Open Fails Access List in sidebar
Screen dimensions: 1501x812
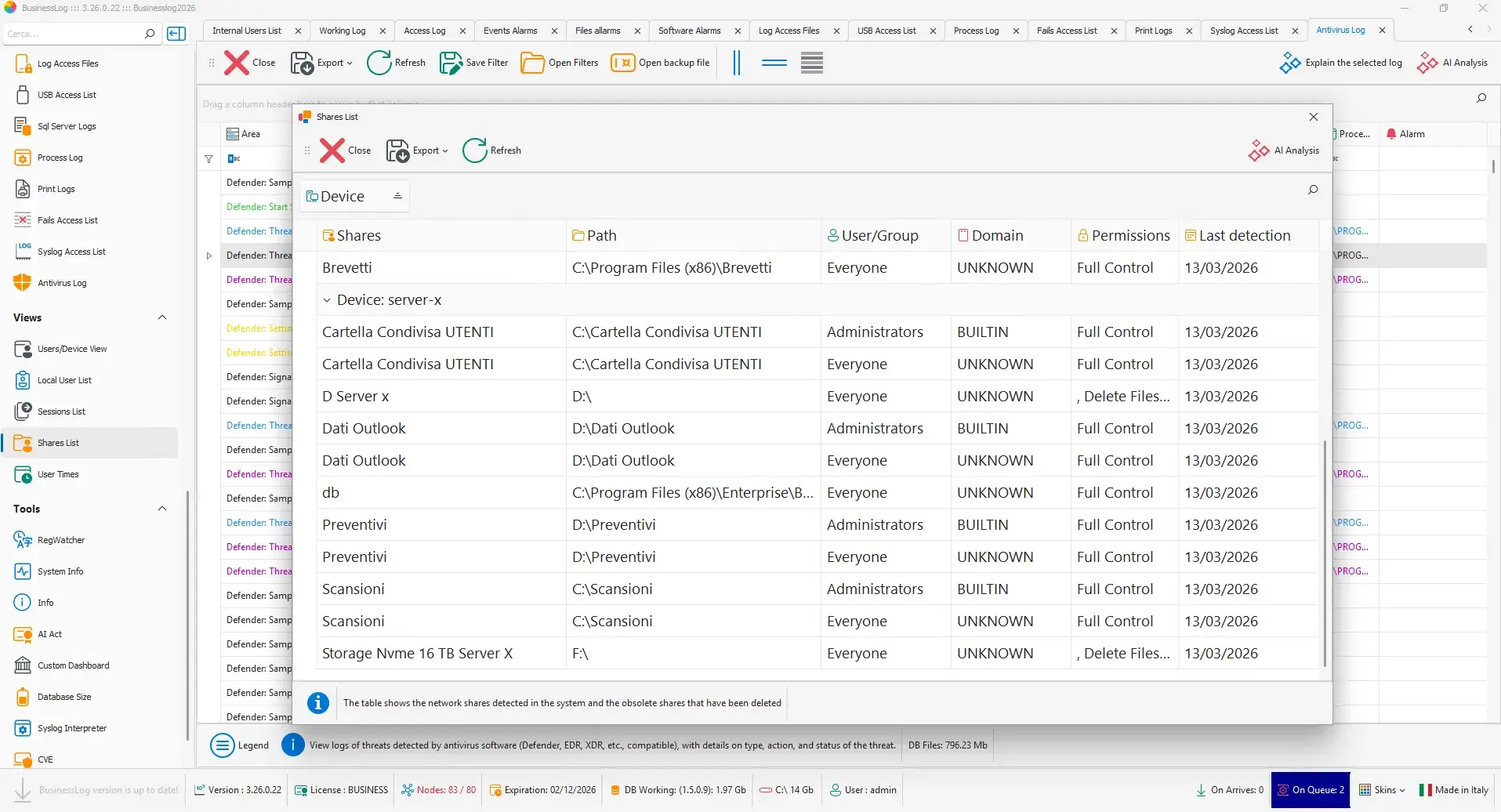coord(67,220)
